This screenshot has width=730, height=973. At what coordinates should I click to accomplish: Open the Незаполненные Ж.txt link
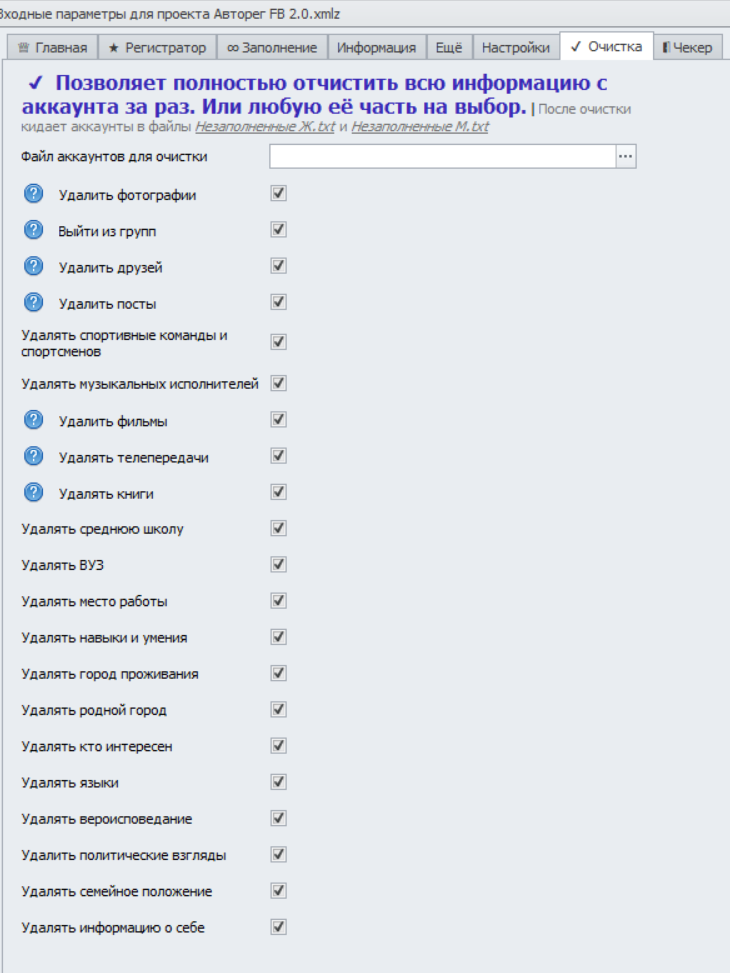pyautogui.click(x=265, y=128)
